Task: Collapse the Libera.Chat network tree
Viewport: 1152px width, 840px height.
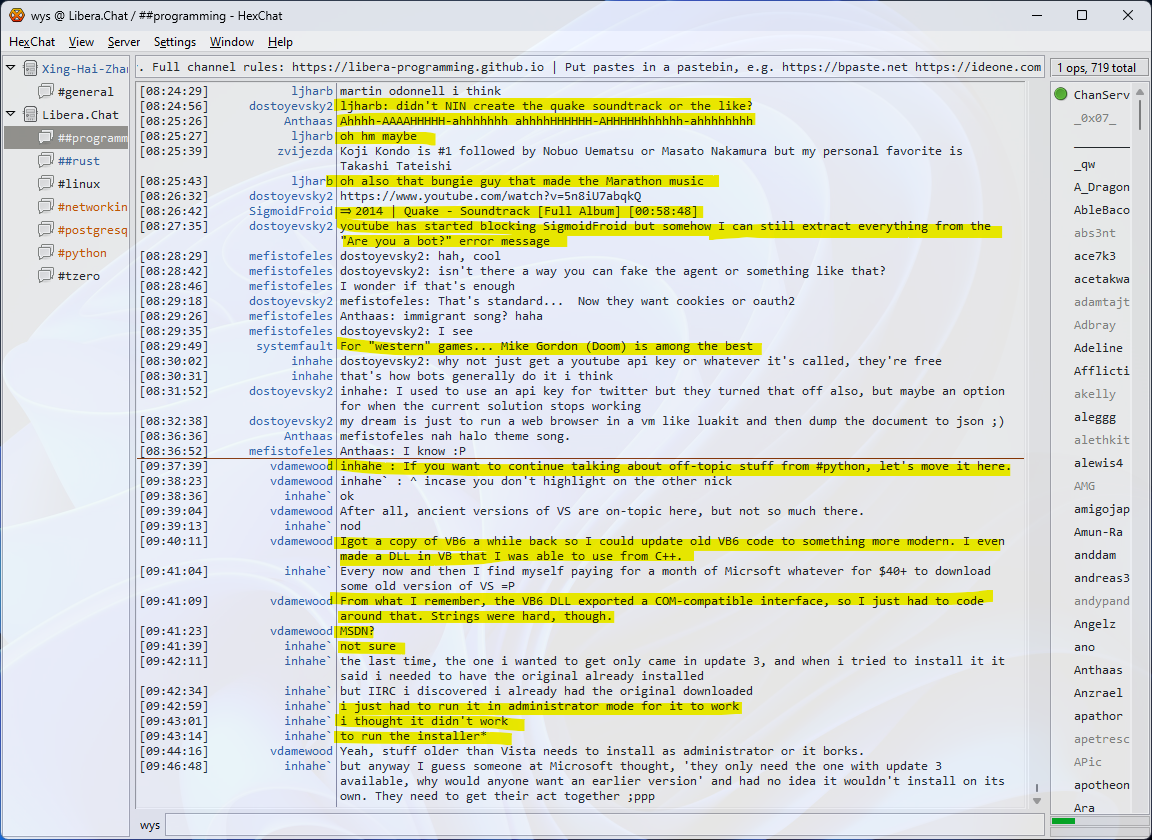Action: (x=11, y=115)
